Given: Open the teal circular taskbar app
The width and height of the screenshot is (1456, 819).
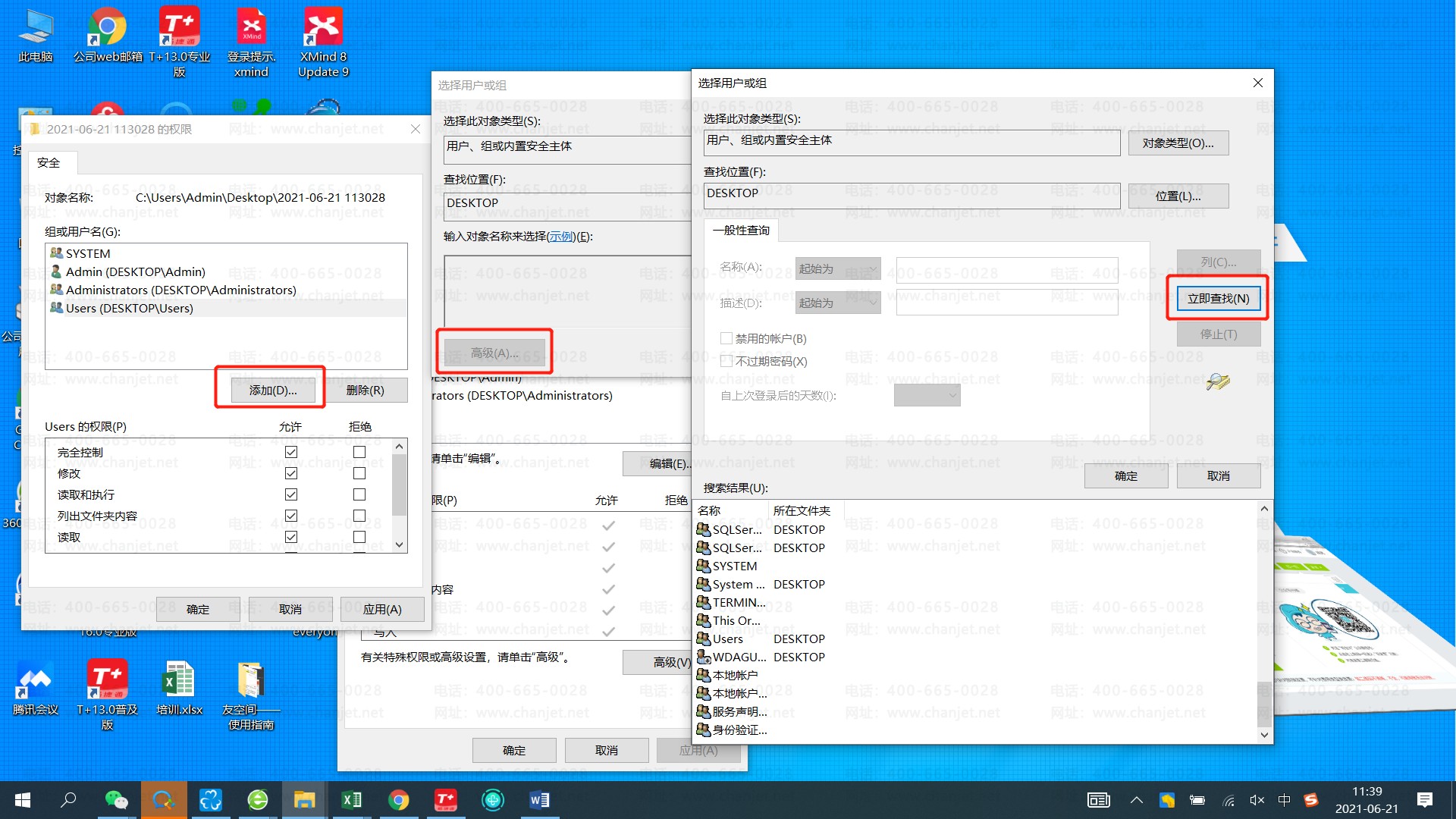Looking at the screenshot, I should tap(493, 800).
